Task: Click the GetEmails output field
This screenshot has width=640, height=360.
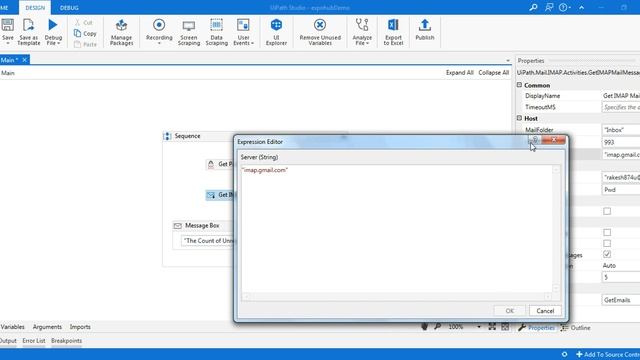Action: click(x=621, y=300)
